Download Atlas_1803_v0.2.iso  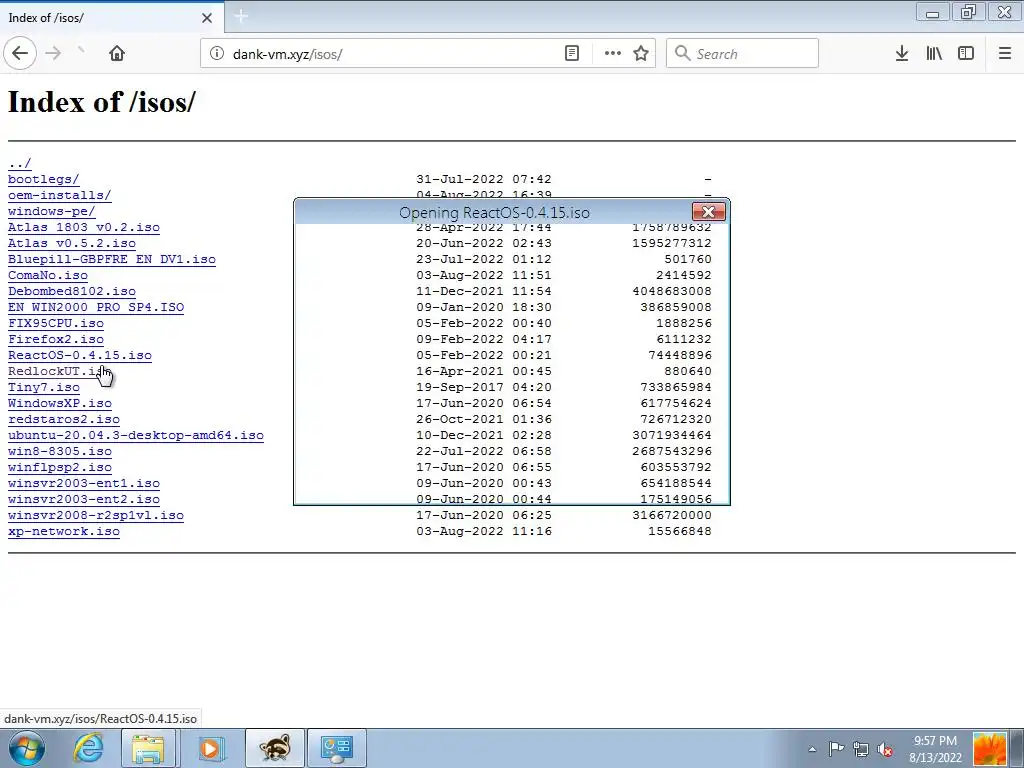tap(84, 227)
